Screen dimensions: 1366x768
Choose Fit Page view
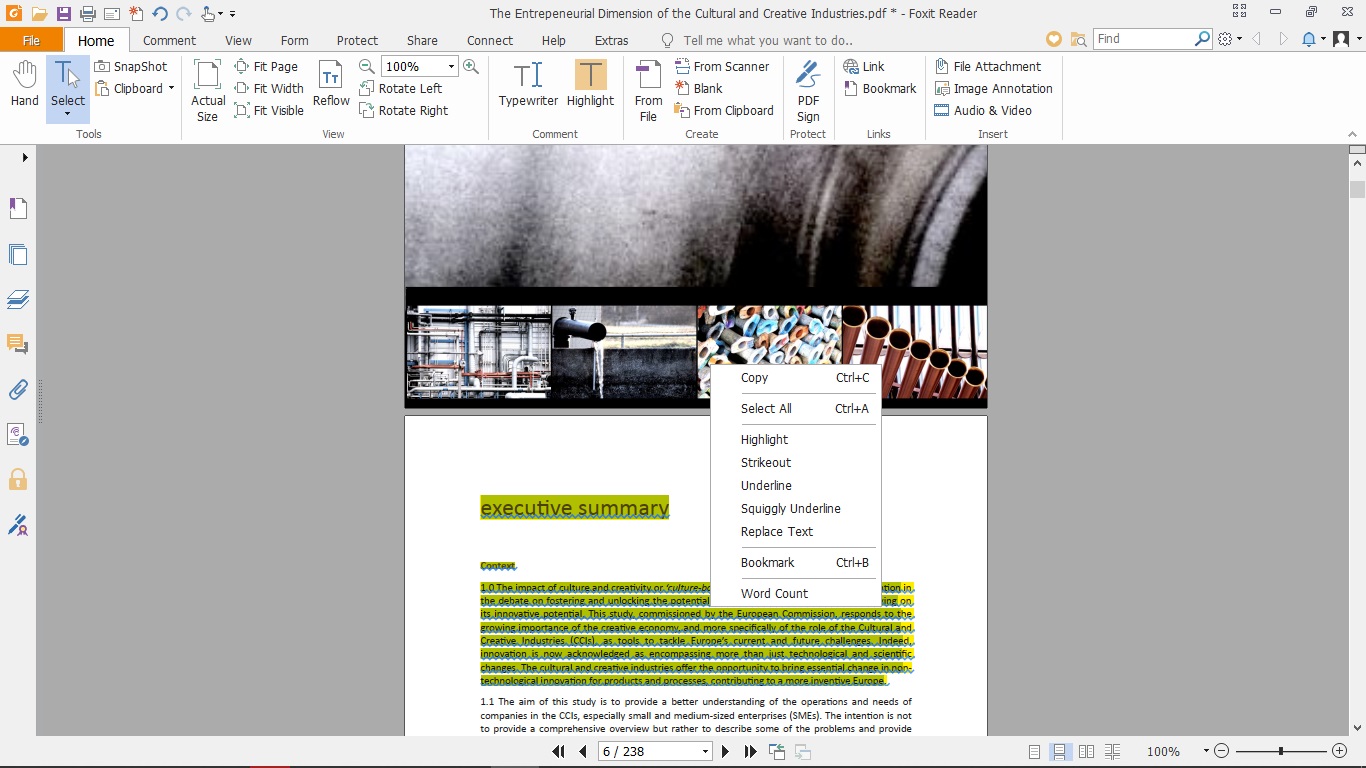click(x=266, y=66)
